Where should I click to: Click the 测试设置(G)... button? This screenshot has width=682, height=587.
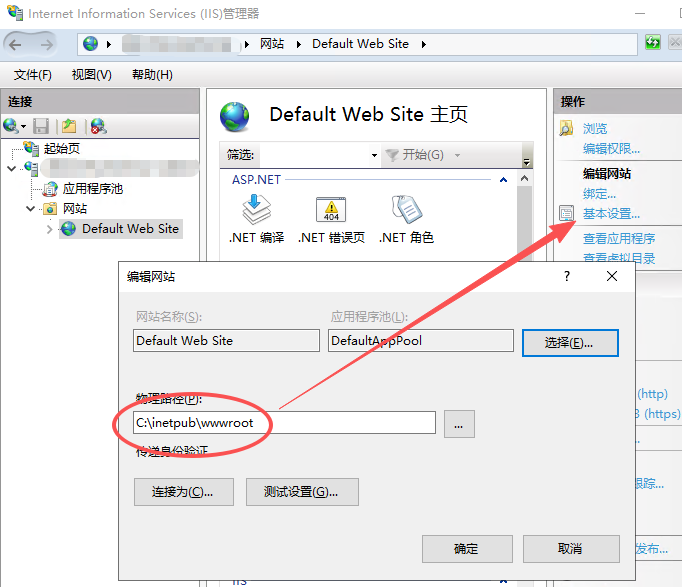point(302,492)
